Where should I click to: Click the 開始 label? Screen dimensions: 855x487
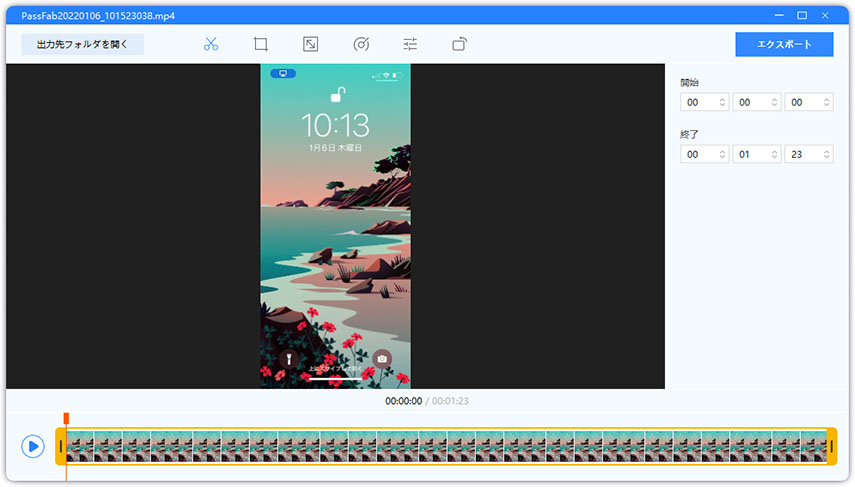689,83
